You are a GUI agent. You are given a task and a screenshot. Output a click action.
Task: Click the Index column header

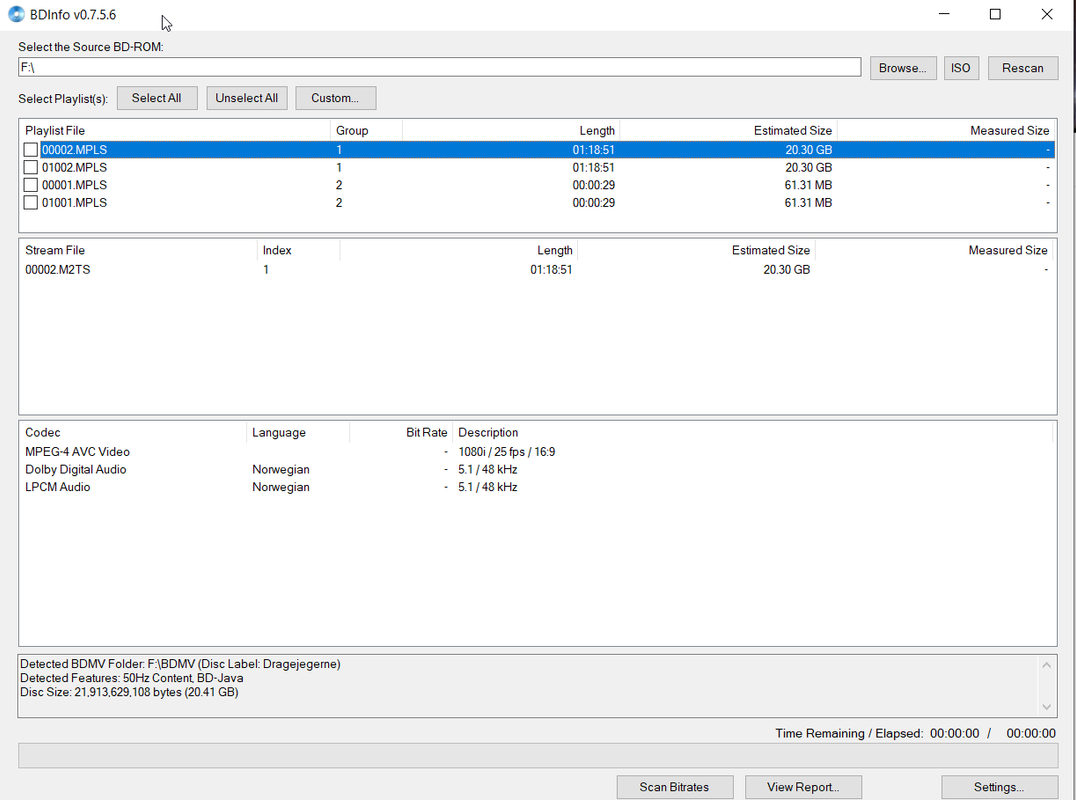pyautogui.click(x=299, y=250)
